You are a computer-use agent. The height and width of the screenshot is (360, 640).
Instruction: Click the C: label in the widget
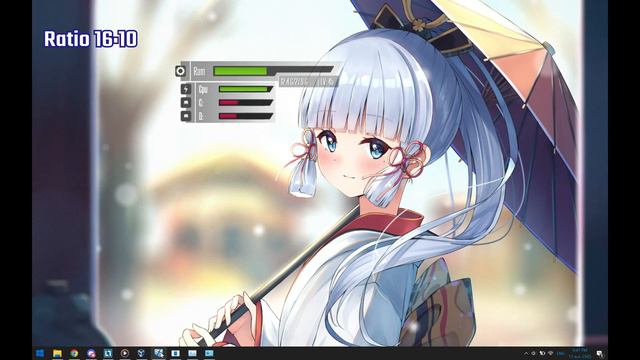201,103
